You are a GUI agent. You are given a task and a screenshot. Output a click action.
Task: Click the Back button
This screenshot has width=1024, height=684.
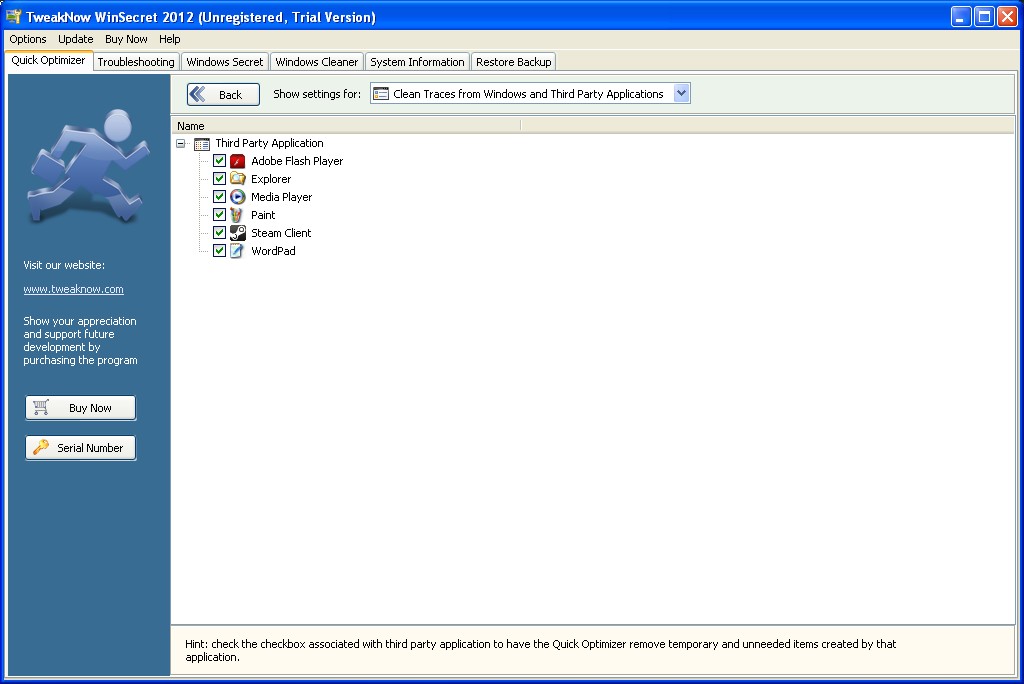pyautogui.click(x=223, y=94)
